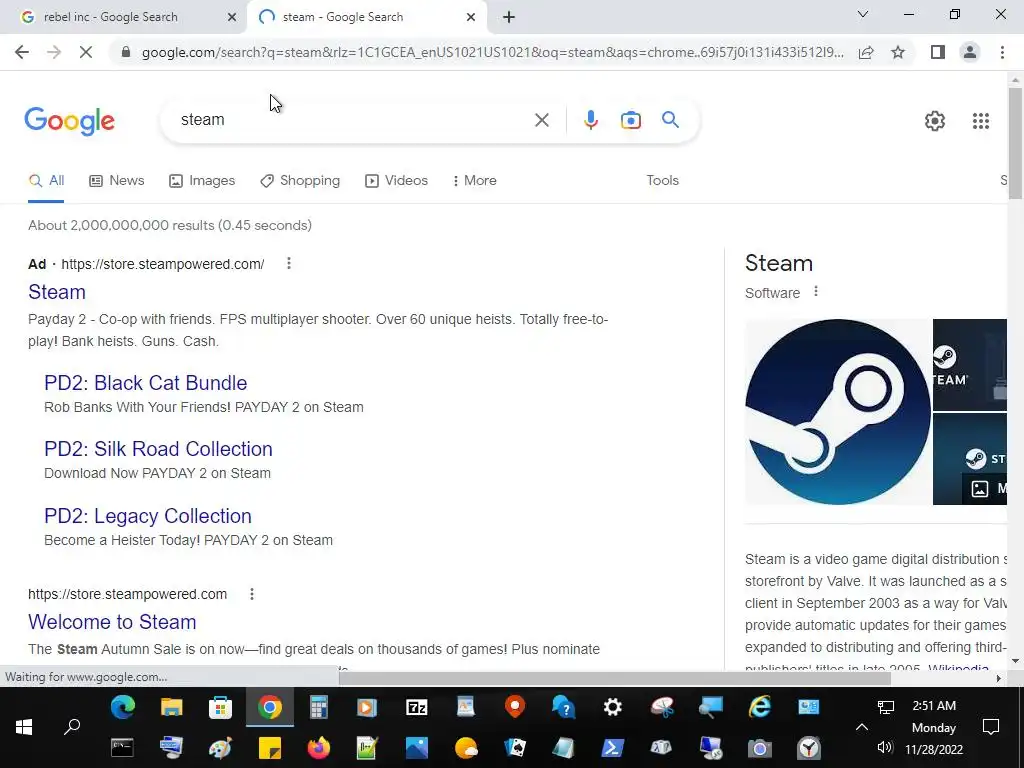Image resolution: width=1024 pixels, height=768 pixels.
Task: Go back to the previous page
Action: click(x=22, y=52)
